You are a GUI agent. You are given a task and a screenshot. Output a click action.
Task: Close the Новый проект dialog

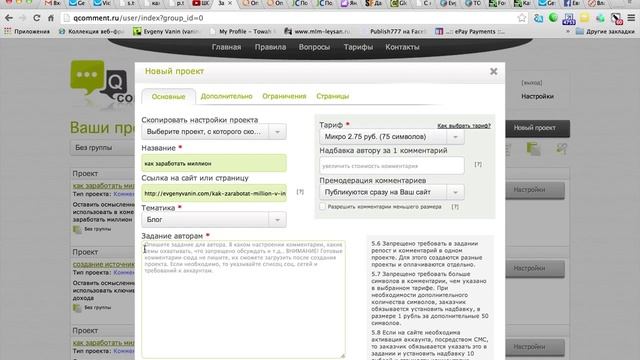click(x=493, y=71)
